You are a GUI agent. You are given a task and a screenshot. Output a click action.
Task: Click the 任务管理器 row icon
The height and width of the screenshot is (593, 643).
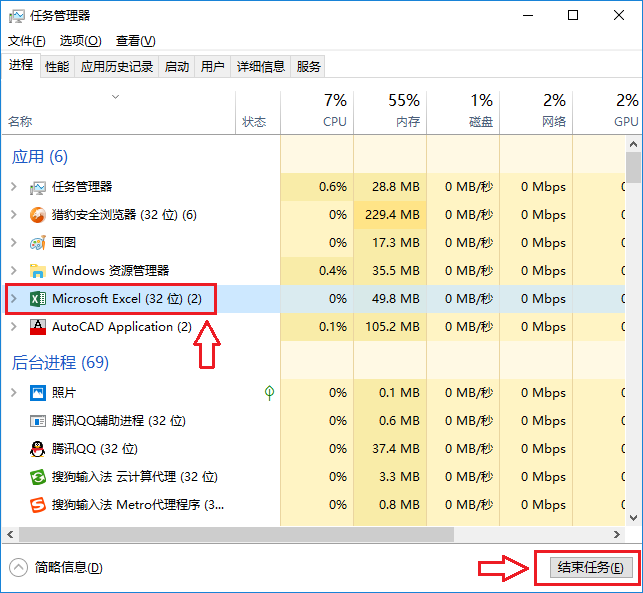coord(38,187)
